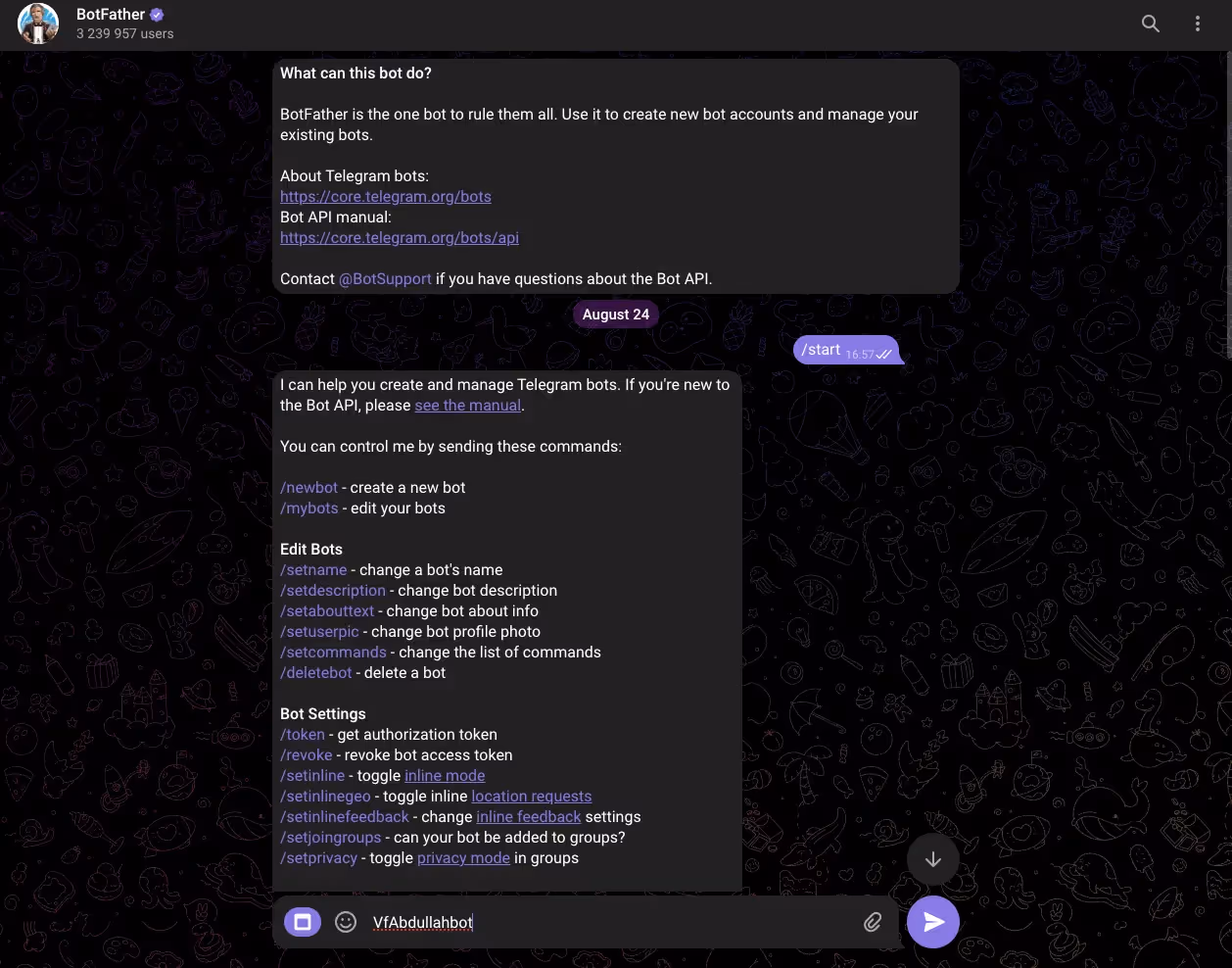Click the paperclip attach file icon

tap(873, 922)
